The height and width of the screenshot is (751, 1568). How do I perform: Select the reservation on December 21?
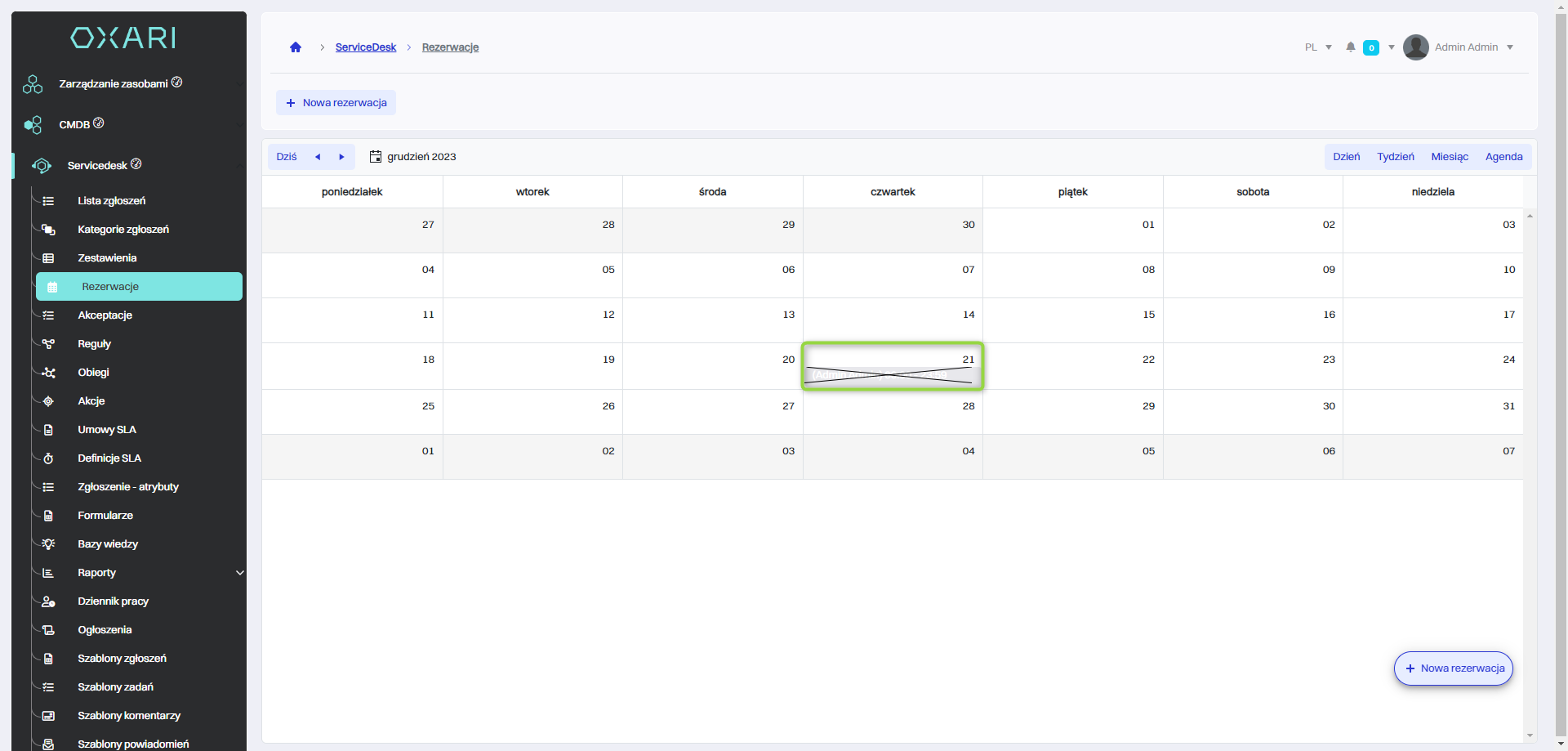pyautogui.click(x=892, y=375)
